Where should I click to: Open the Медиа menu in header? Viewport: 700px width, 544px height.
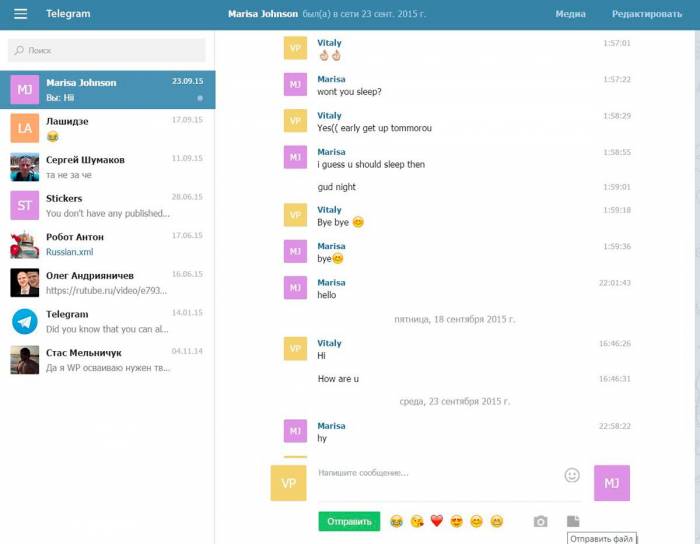click(570, 14)
